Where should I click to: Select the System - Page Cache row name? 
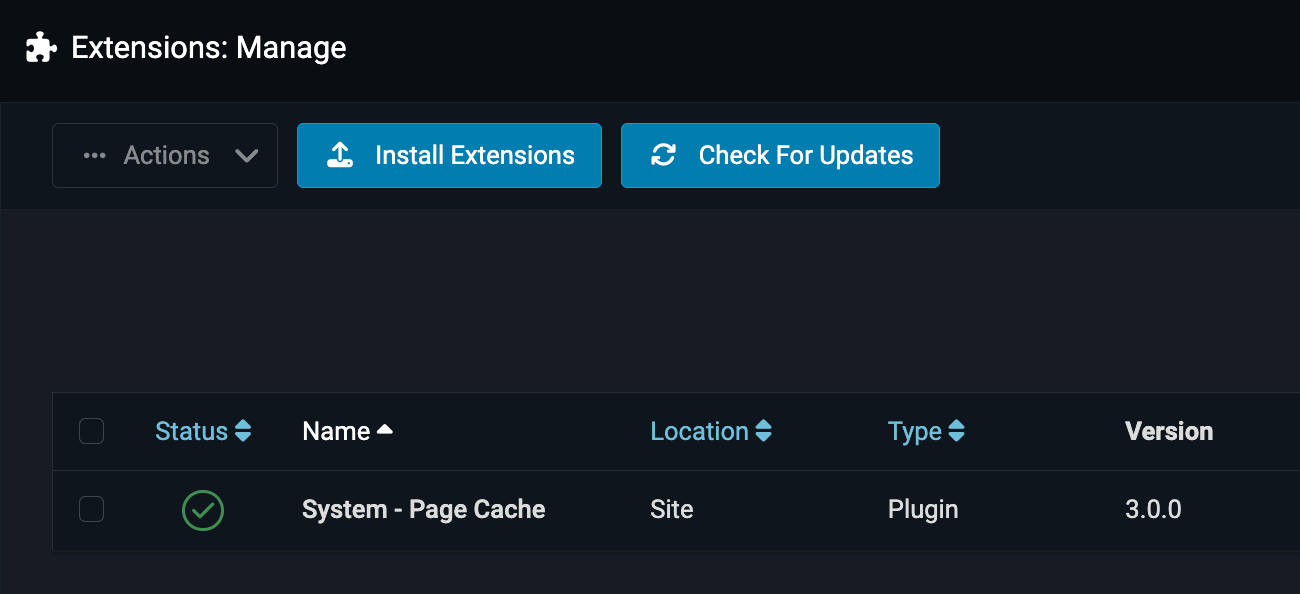[423, 510]
